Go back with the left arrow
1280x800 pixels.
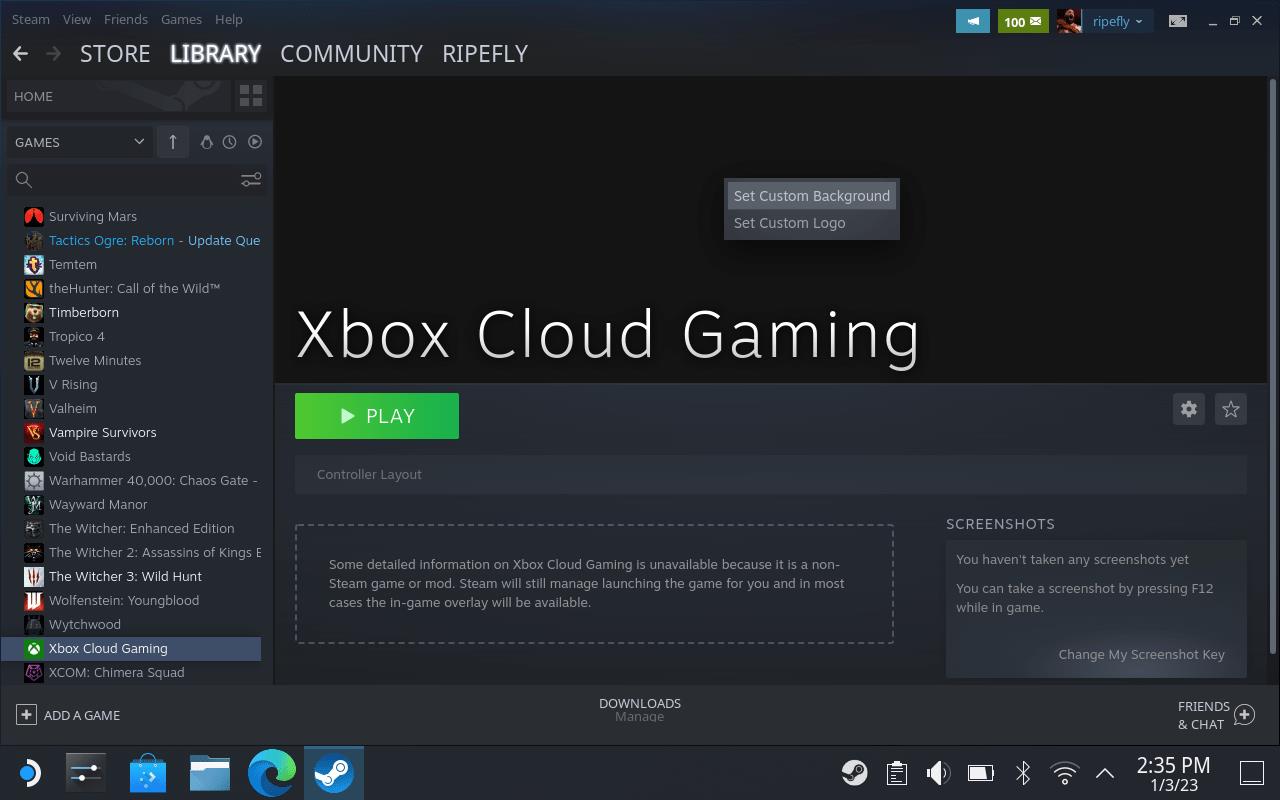click(20, 54)
